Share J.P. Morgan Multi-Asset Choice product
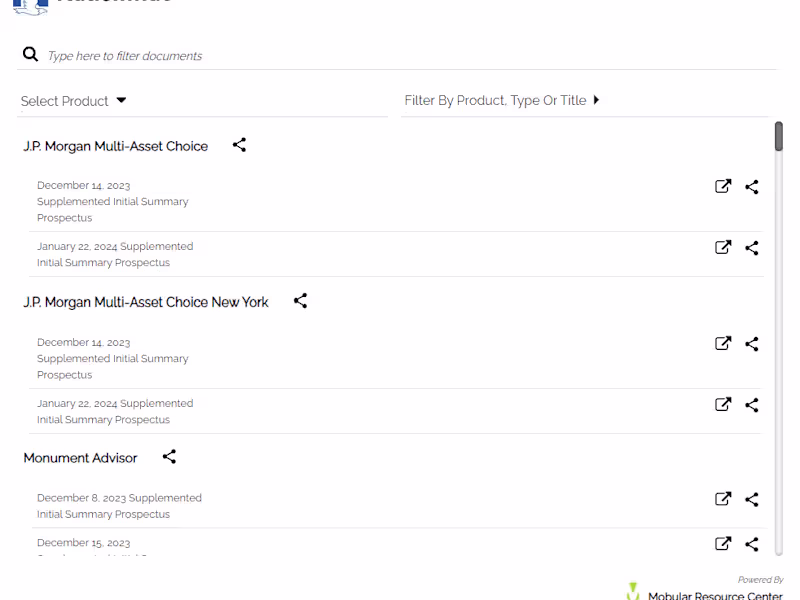Viewport: 800px width, 600px height. pyautogui.click(x=239, y=145)
